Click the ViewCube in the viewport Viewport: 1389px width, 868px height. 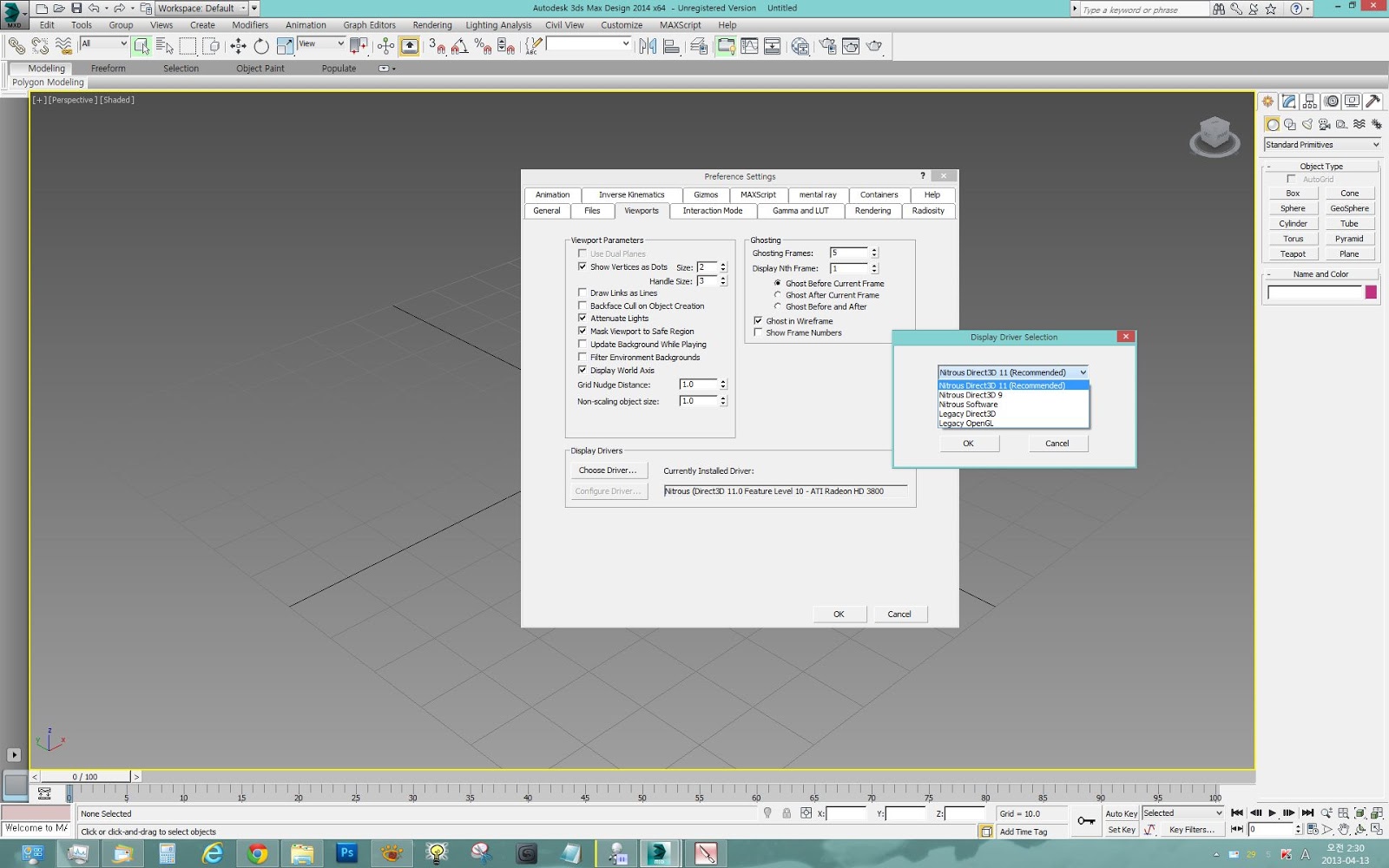pyautogui.click(x=1215, y=136)
